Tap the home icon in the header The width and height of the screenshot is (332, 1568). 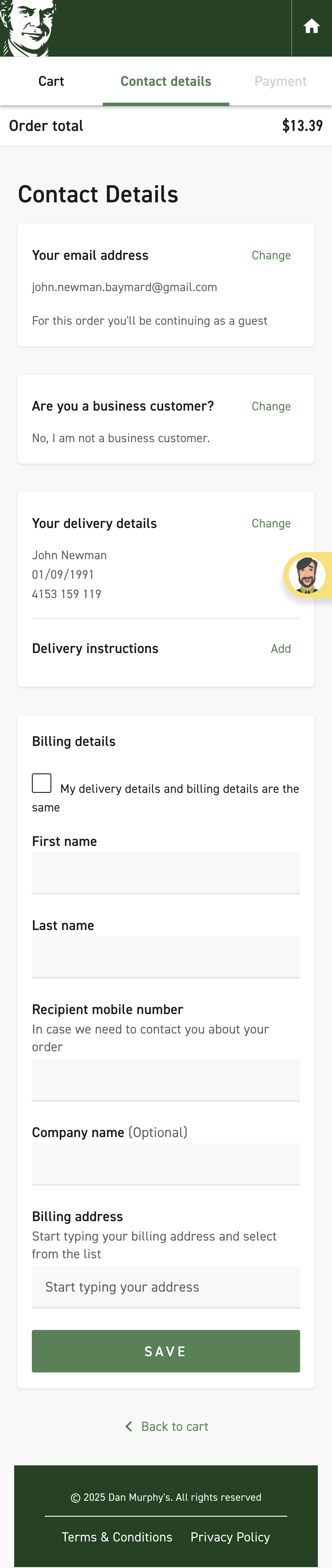[312, 26]
